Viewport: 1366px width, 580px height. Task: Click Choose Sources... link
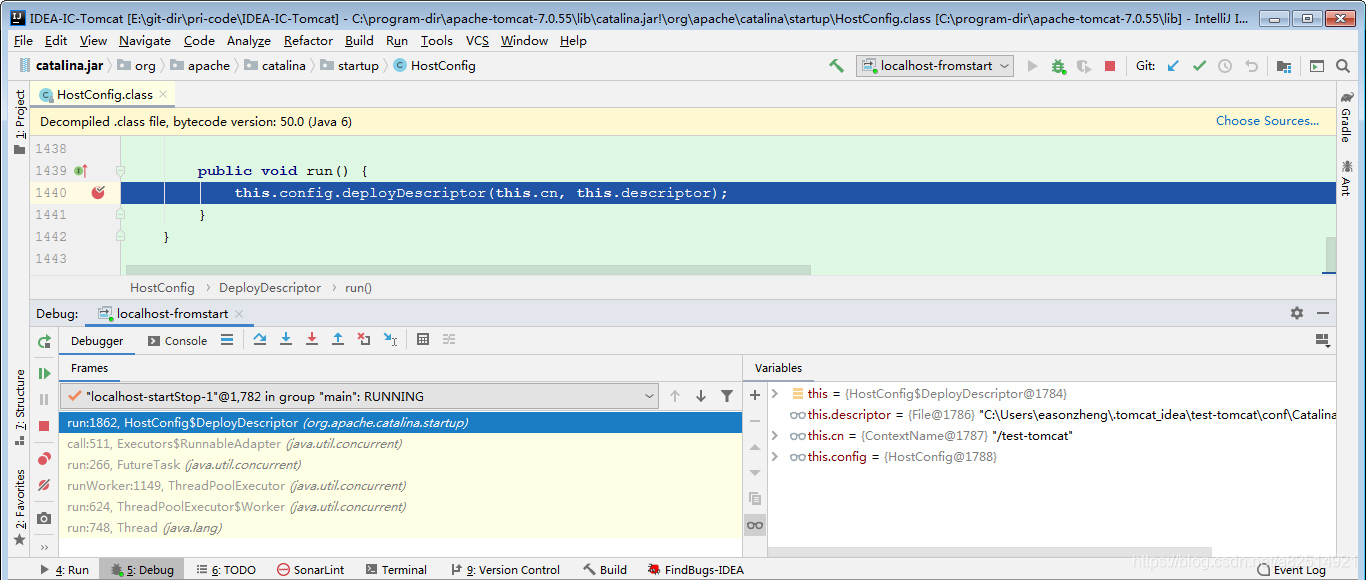pyautogui.click(x=1267, y=121)
